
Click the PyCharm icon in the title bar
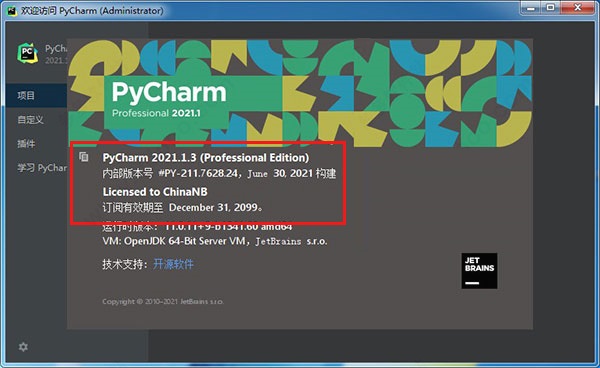[12, 10]
